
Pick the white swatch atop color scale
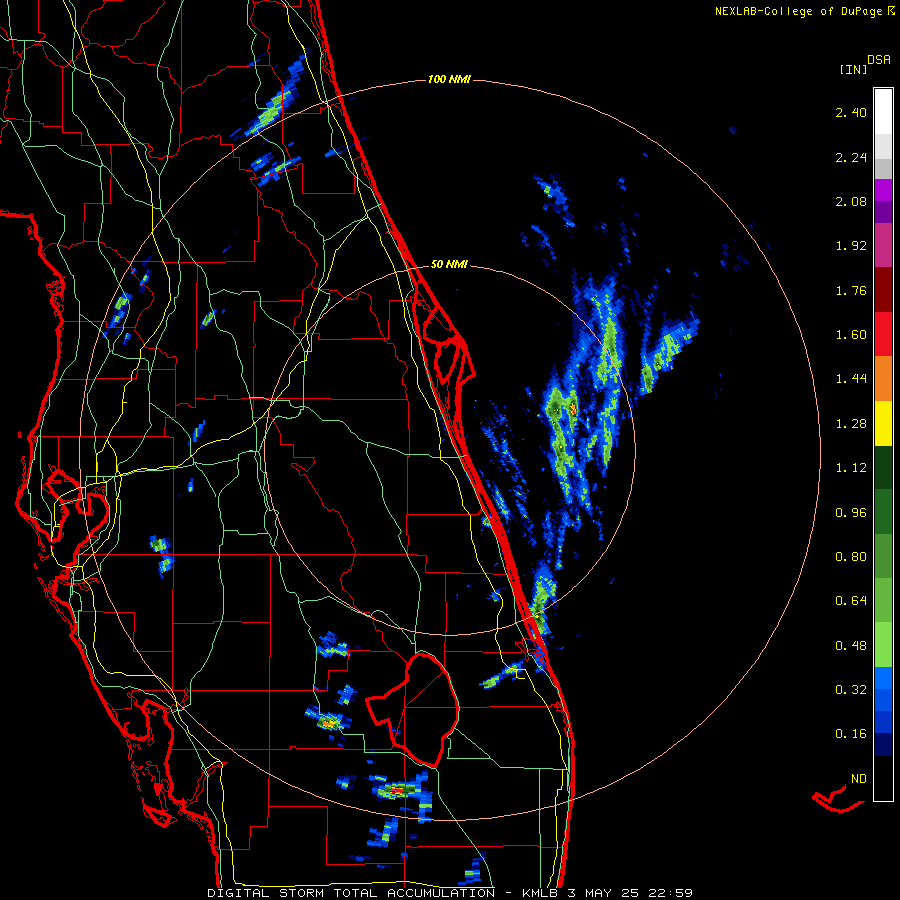pos(883,112)
